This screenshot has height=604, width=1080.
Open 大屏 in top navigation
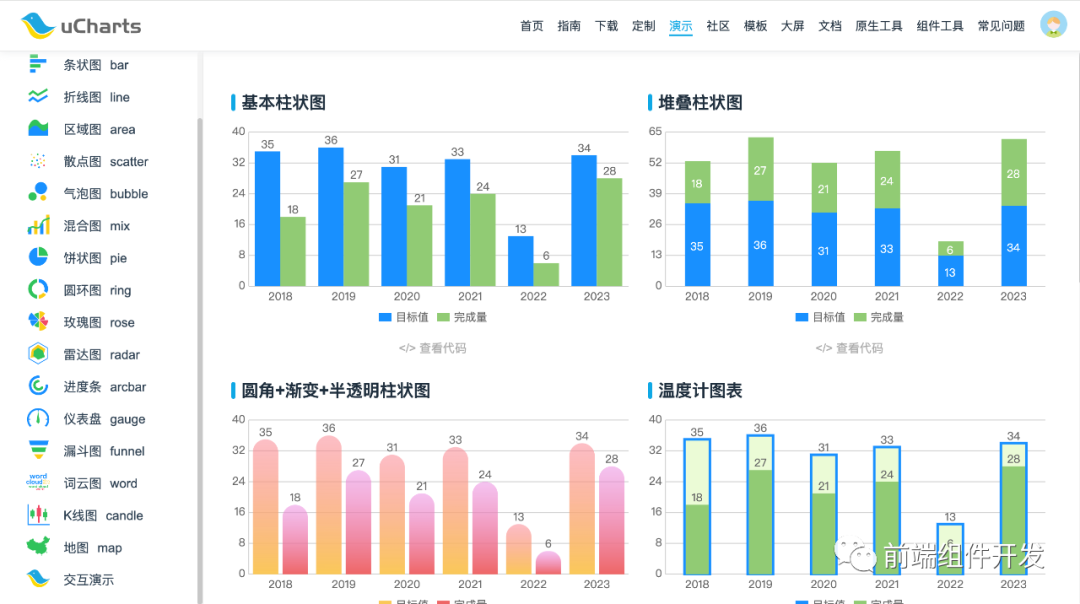point(792,26)
